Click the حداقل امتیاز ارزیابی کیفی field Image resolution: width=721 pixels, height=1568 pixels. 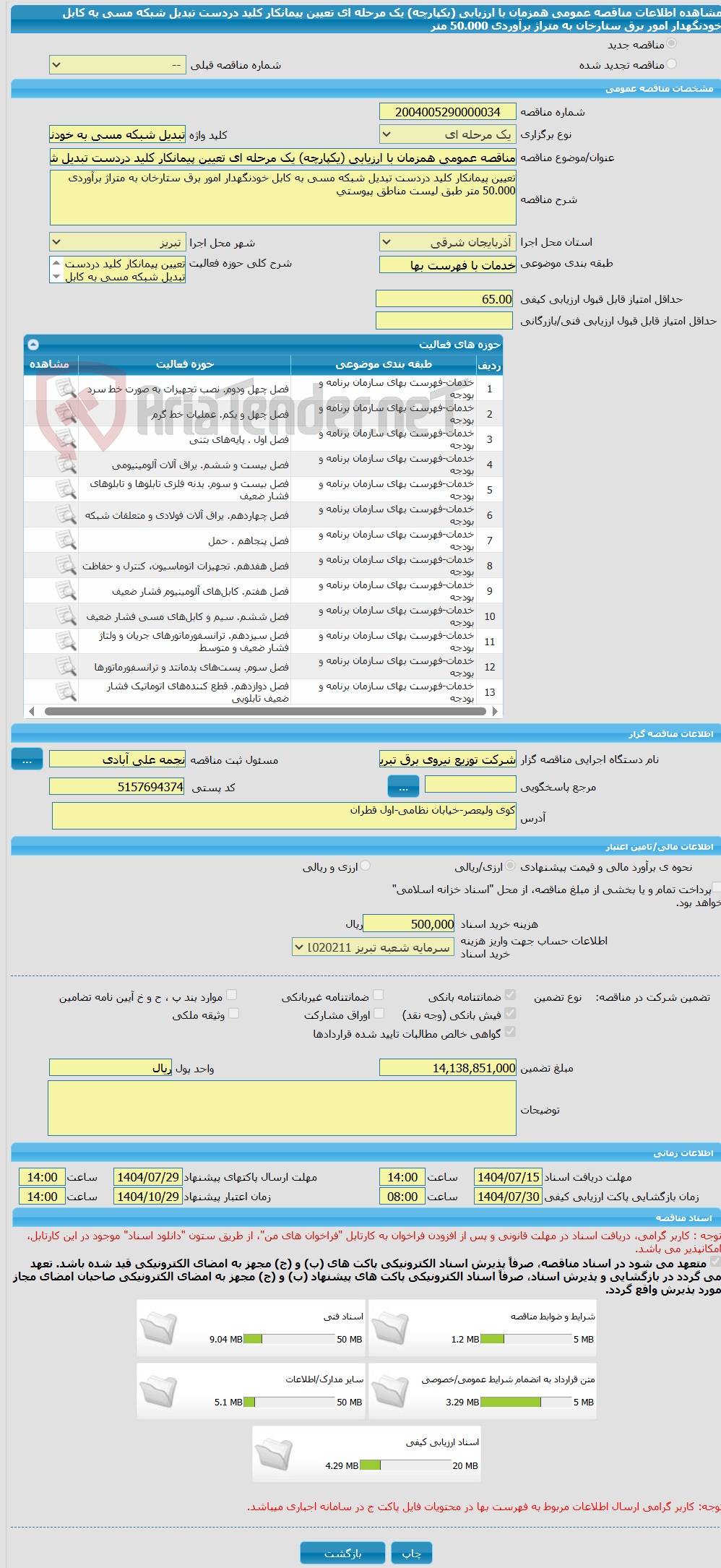click(445, 298)
